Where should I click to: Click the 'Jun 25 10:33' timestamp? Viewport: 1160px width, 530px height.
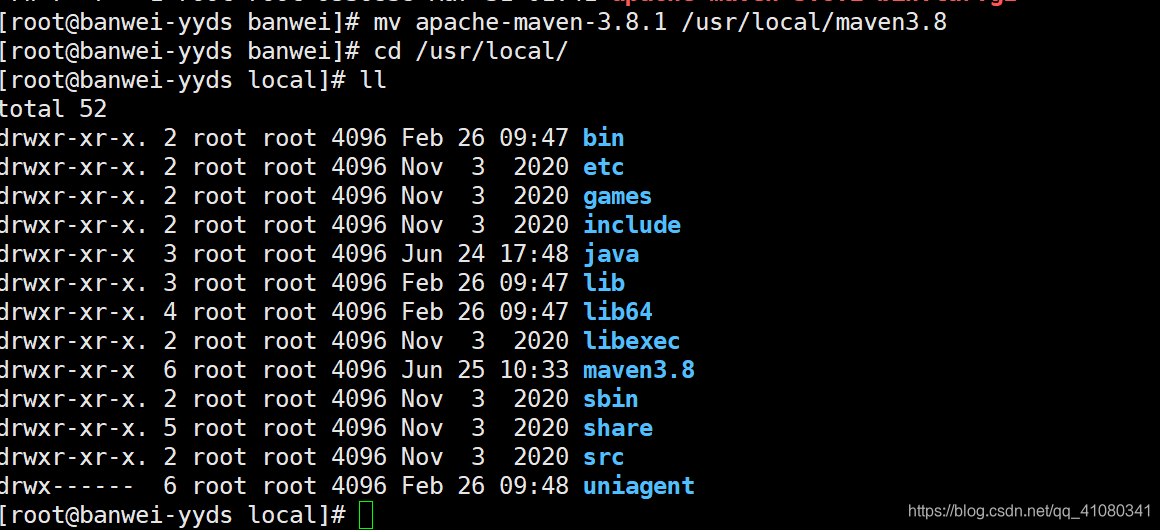[485, 370]
